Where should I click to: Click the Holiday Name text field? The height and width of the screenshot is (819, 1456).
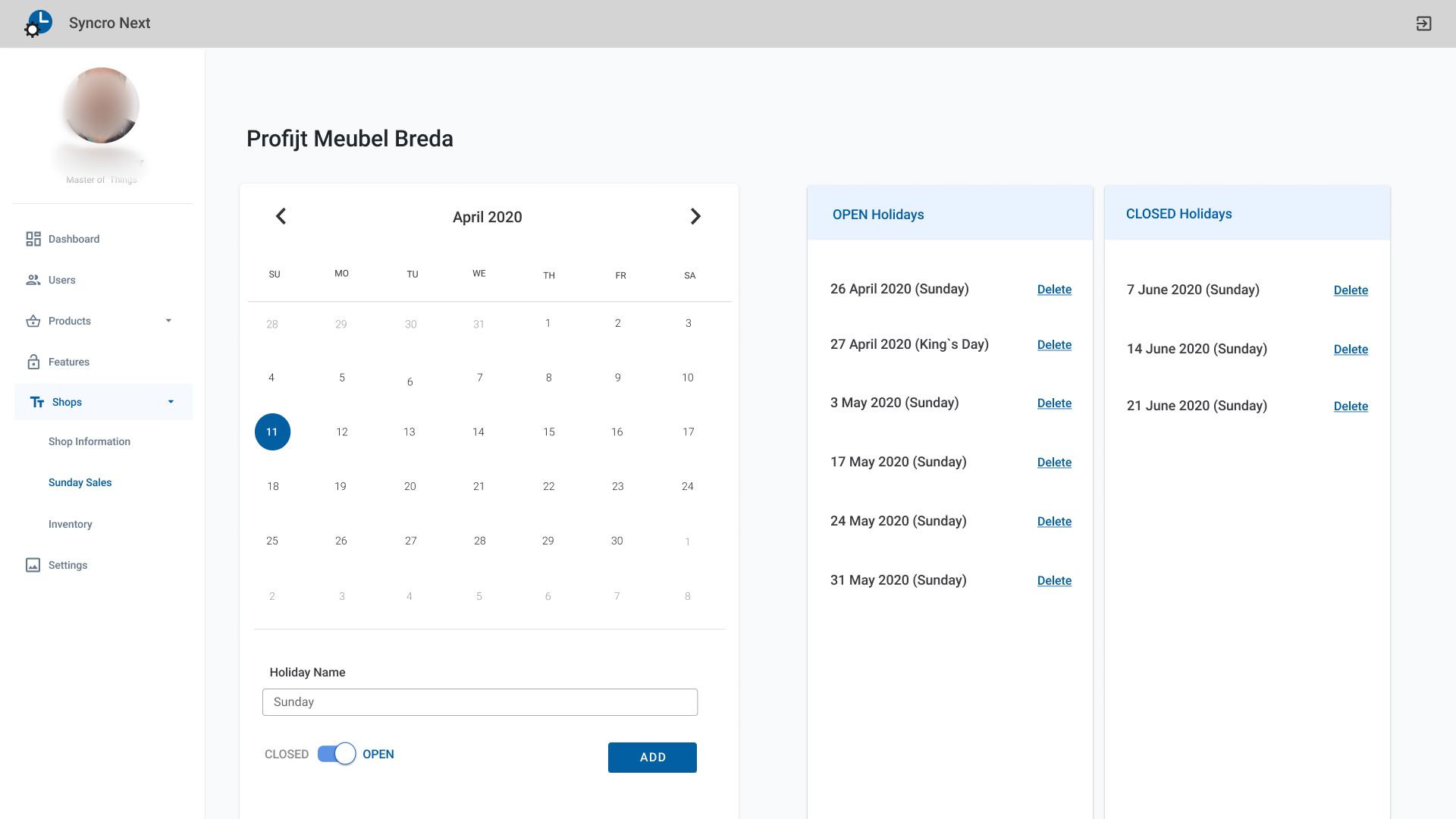479,702
